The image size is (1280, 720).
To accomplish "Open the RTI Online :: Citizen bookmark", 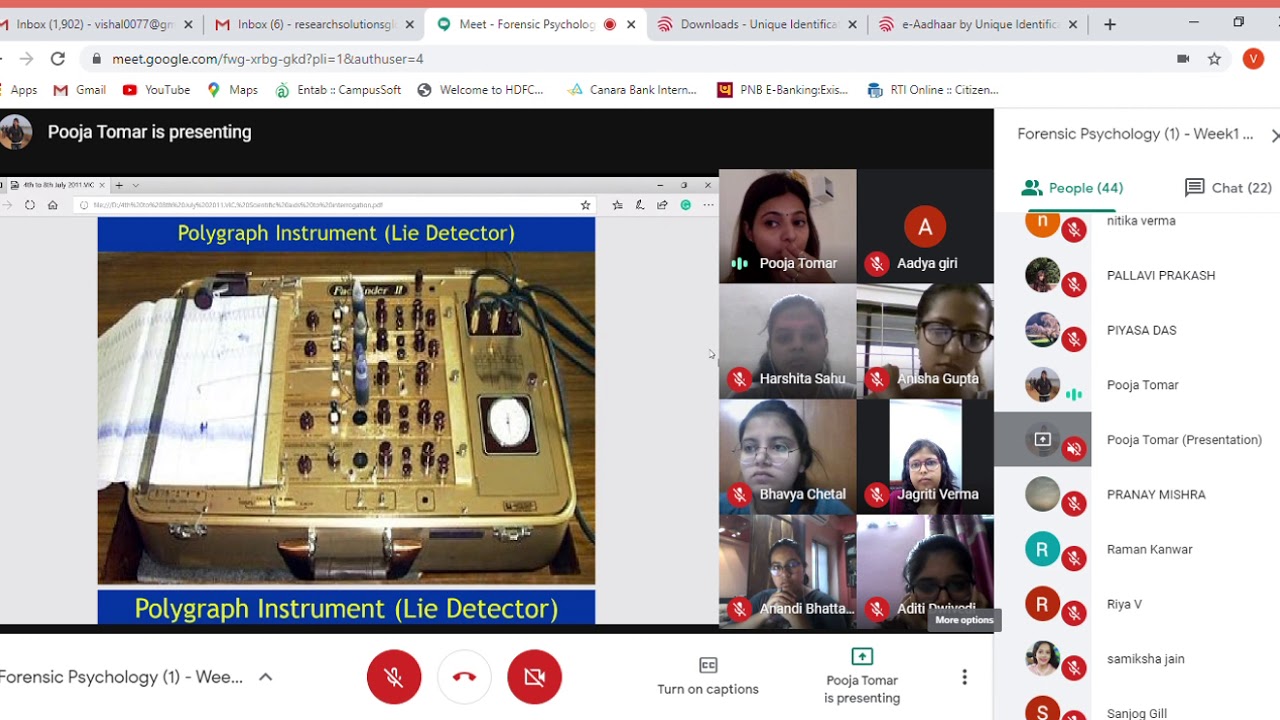I will (x=933, y=90).
